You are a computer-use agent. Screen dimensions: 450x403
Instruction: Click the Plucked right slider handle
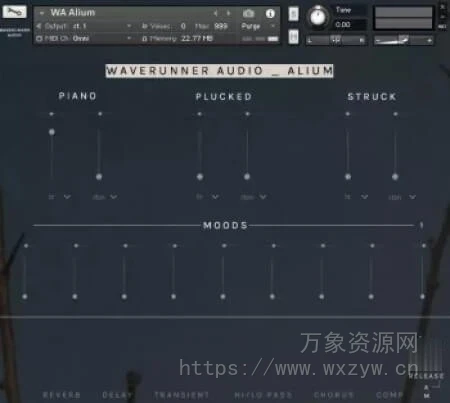point(247,177)
